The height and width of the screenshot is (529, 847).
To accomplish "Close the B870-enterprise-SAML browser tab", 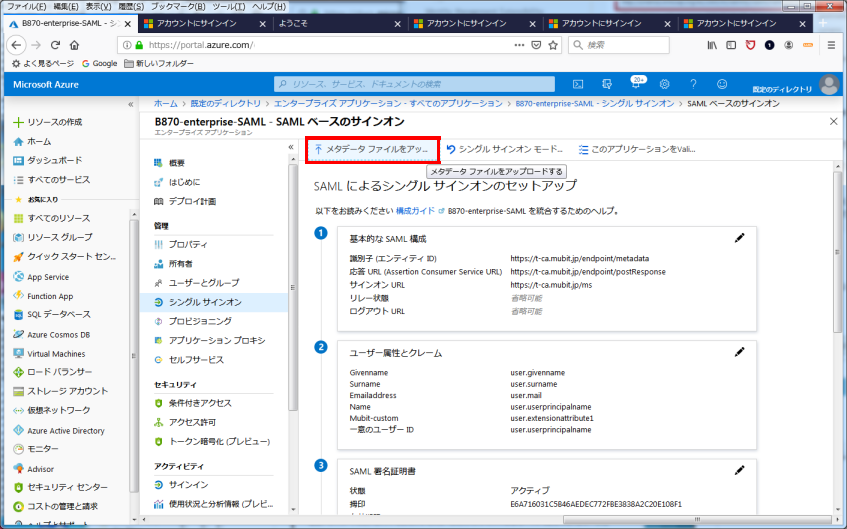I will [127, 24].
